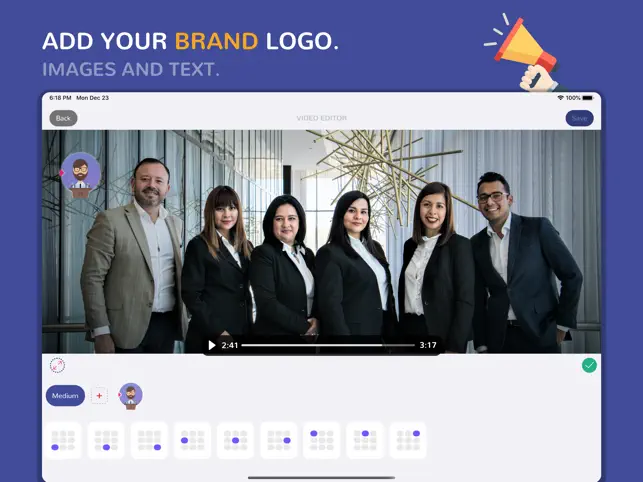Click the avatar logo overlay on video

80,175
